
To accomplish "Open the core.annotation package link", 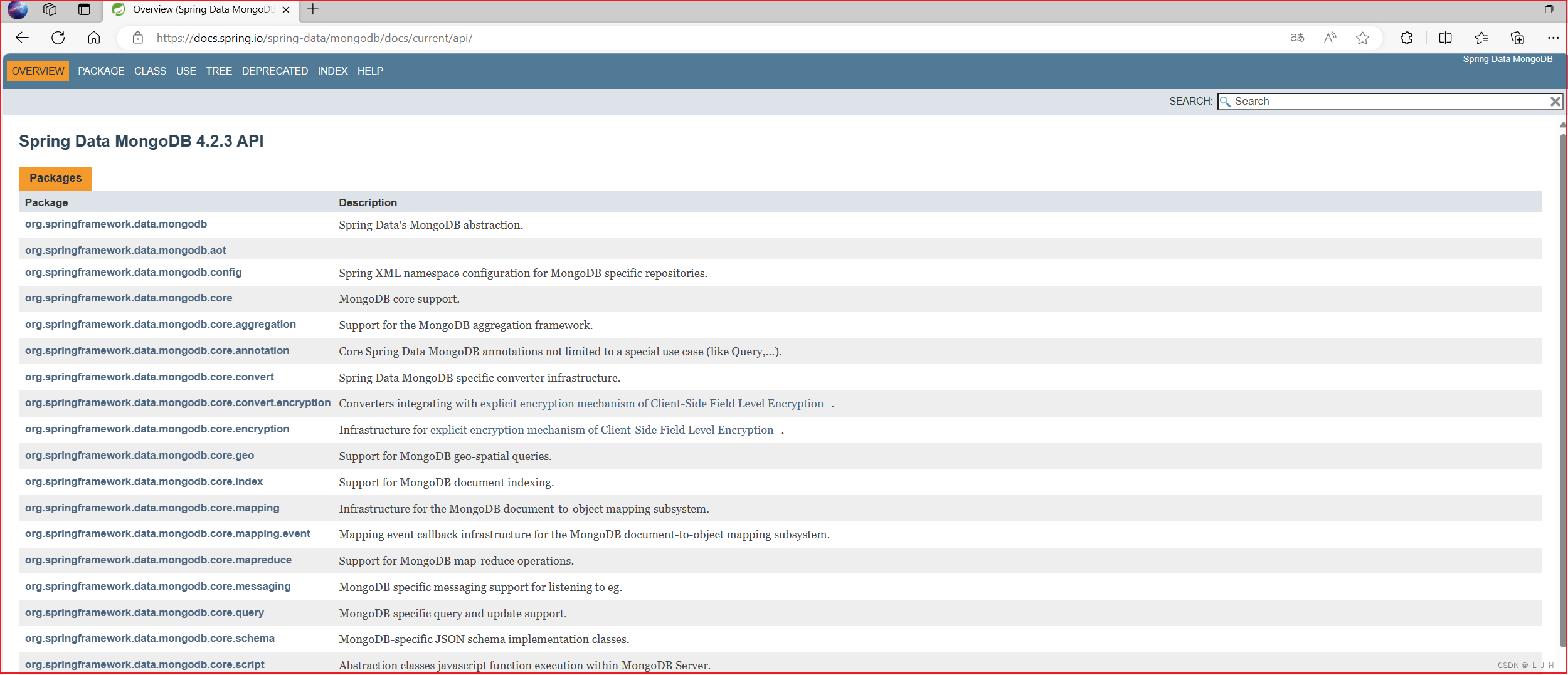I will pyautogui.click(x=157, y=351).
